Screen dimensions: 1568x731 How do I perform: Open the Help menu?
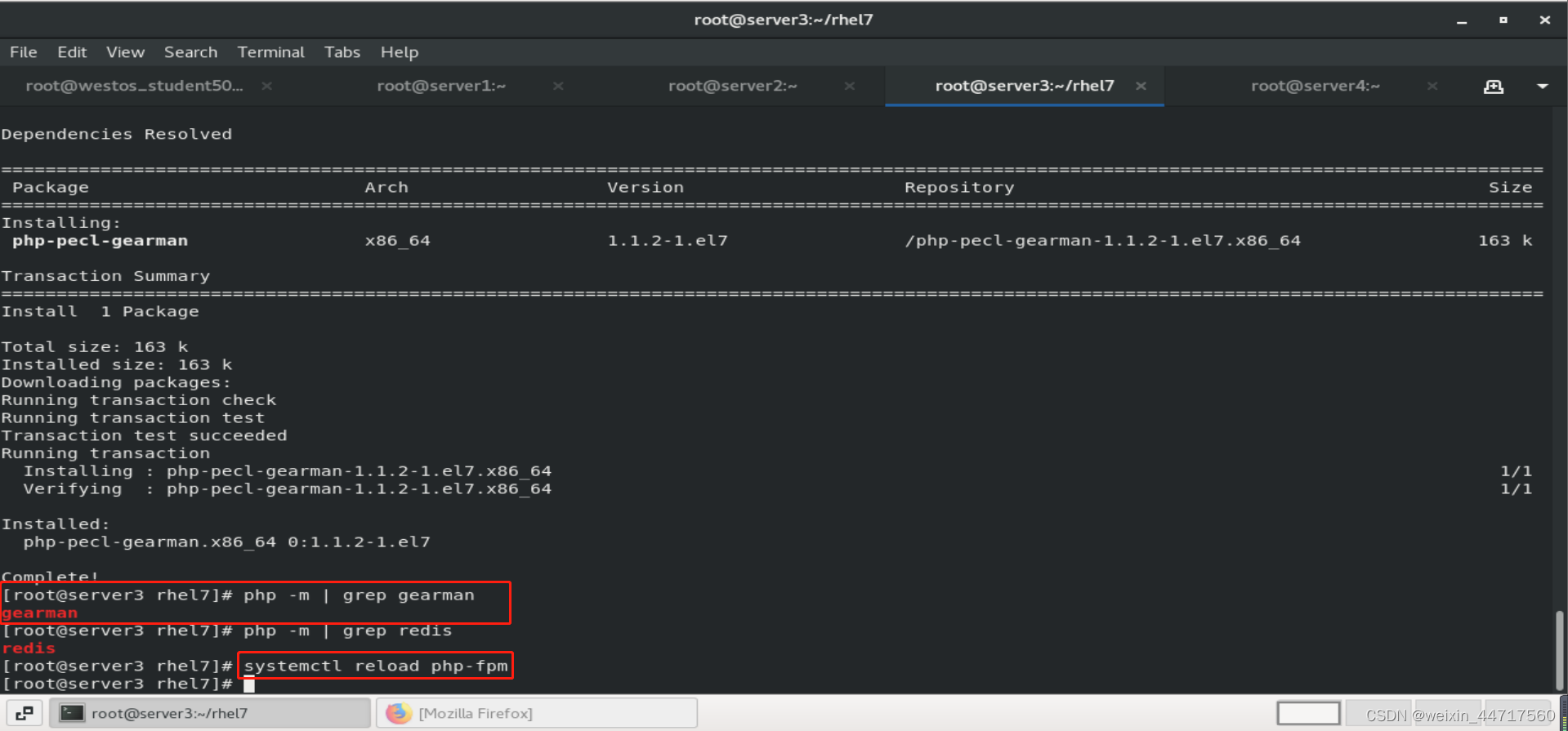click(399, 52)
